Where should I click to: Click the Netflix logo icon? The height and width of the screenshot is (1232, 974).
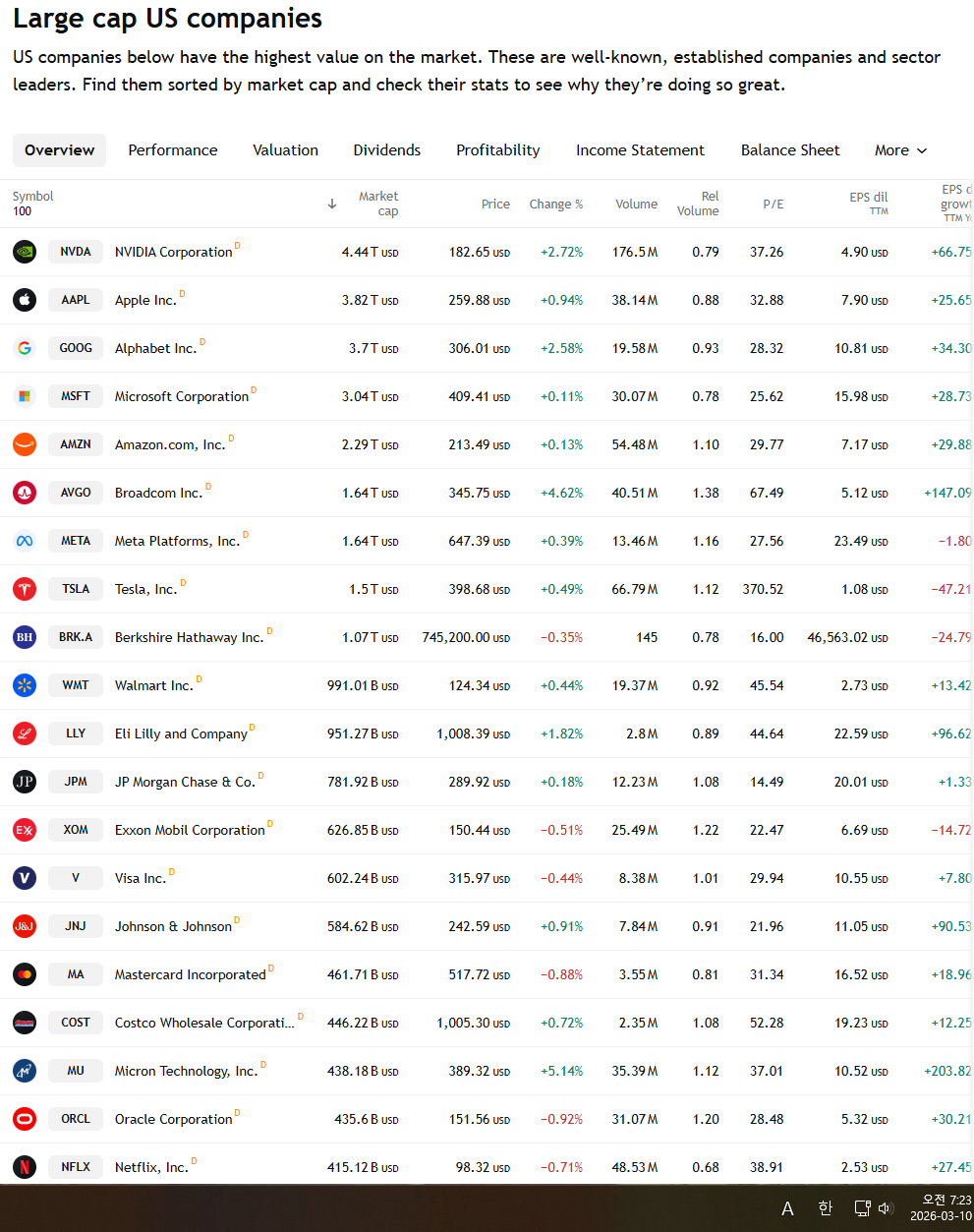[x=25, y=1167]
